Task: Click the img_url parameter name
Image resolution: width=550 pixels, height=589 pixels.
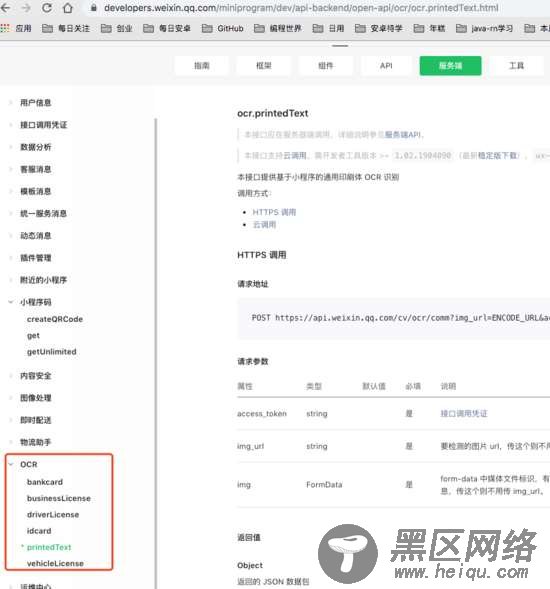Action: [251, 446]
